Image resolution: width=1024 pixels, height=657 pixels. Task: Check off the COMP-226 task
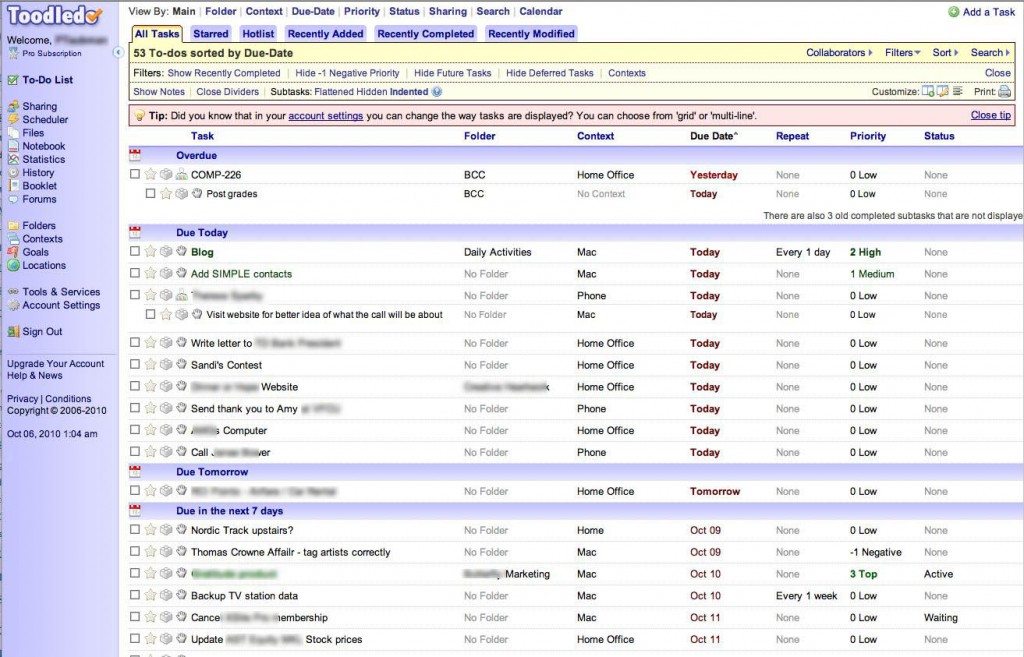click(135, 174)
